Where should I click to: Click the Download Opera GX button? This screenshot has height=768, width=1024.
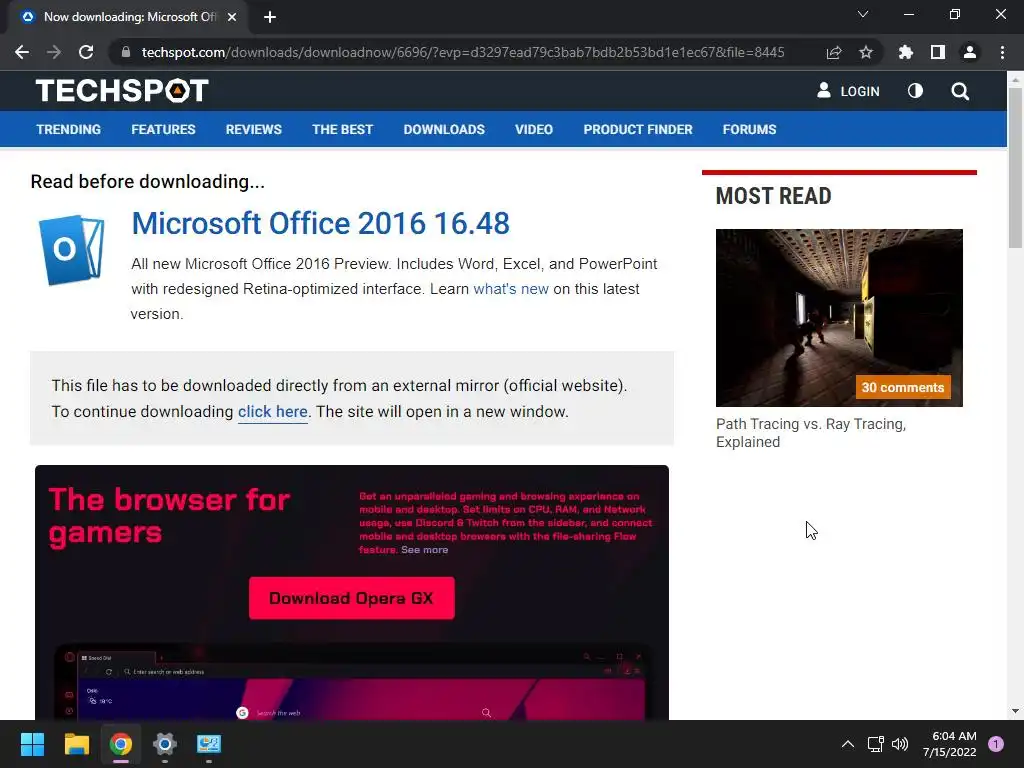(x=351, y=598)
